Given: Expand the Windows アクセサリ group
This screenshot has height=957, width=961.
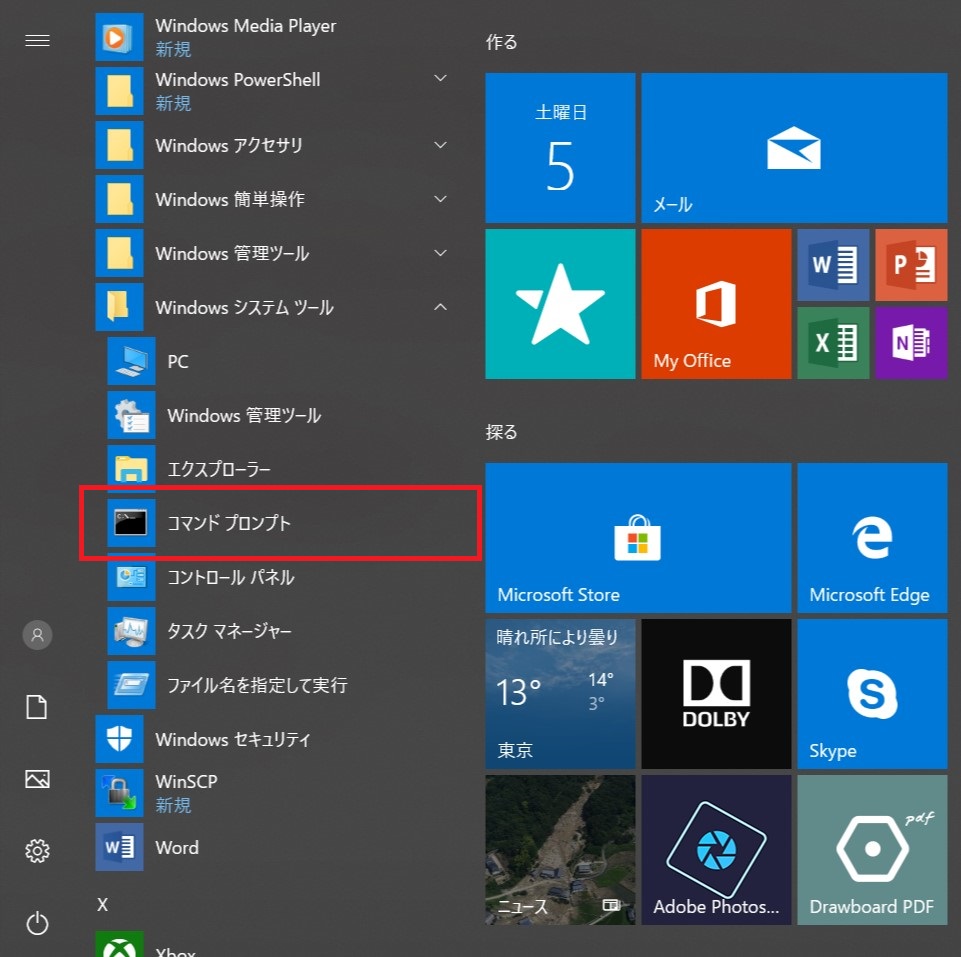Looking at the screenshot, I should click(440, 145).
